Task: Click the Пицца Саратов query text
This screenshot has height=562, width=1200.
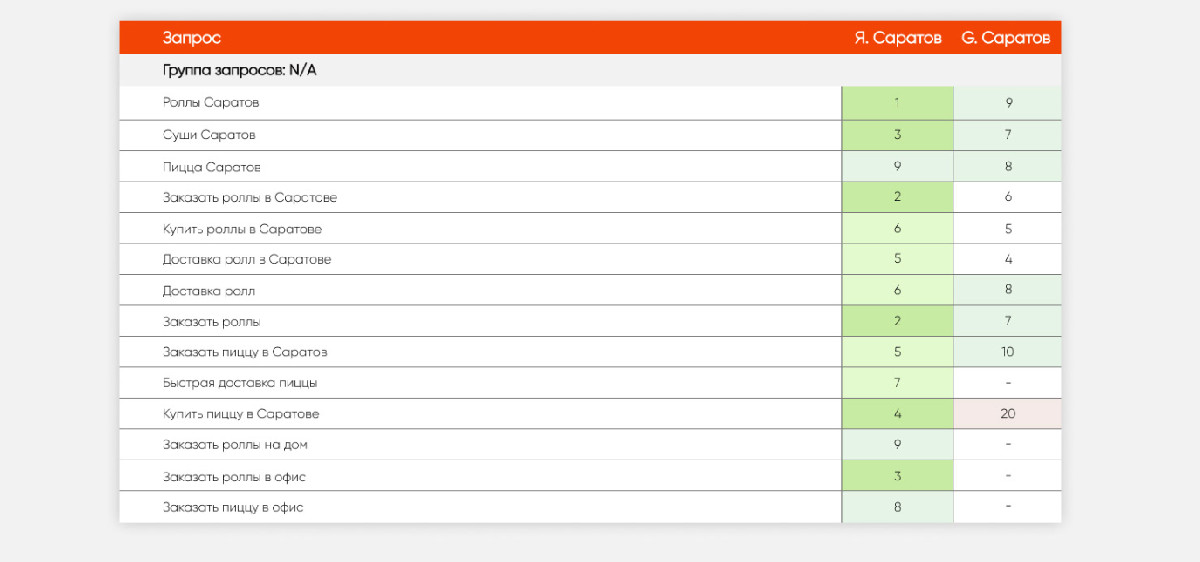Action: pyautogui.click(x=211, y=167)
